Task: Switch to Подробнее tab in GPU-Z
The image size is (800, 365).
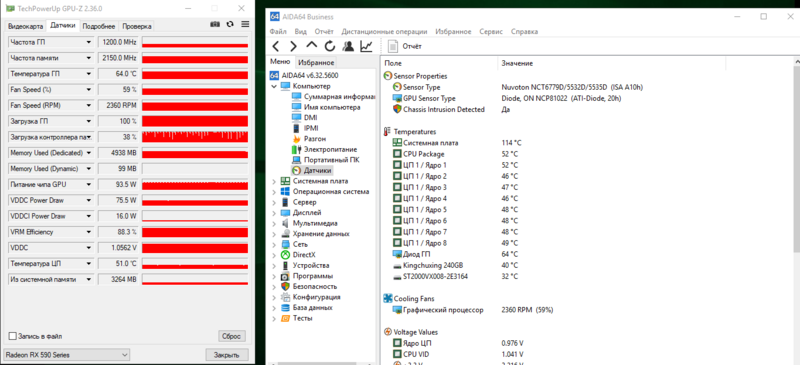Action: click(99, 26)
